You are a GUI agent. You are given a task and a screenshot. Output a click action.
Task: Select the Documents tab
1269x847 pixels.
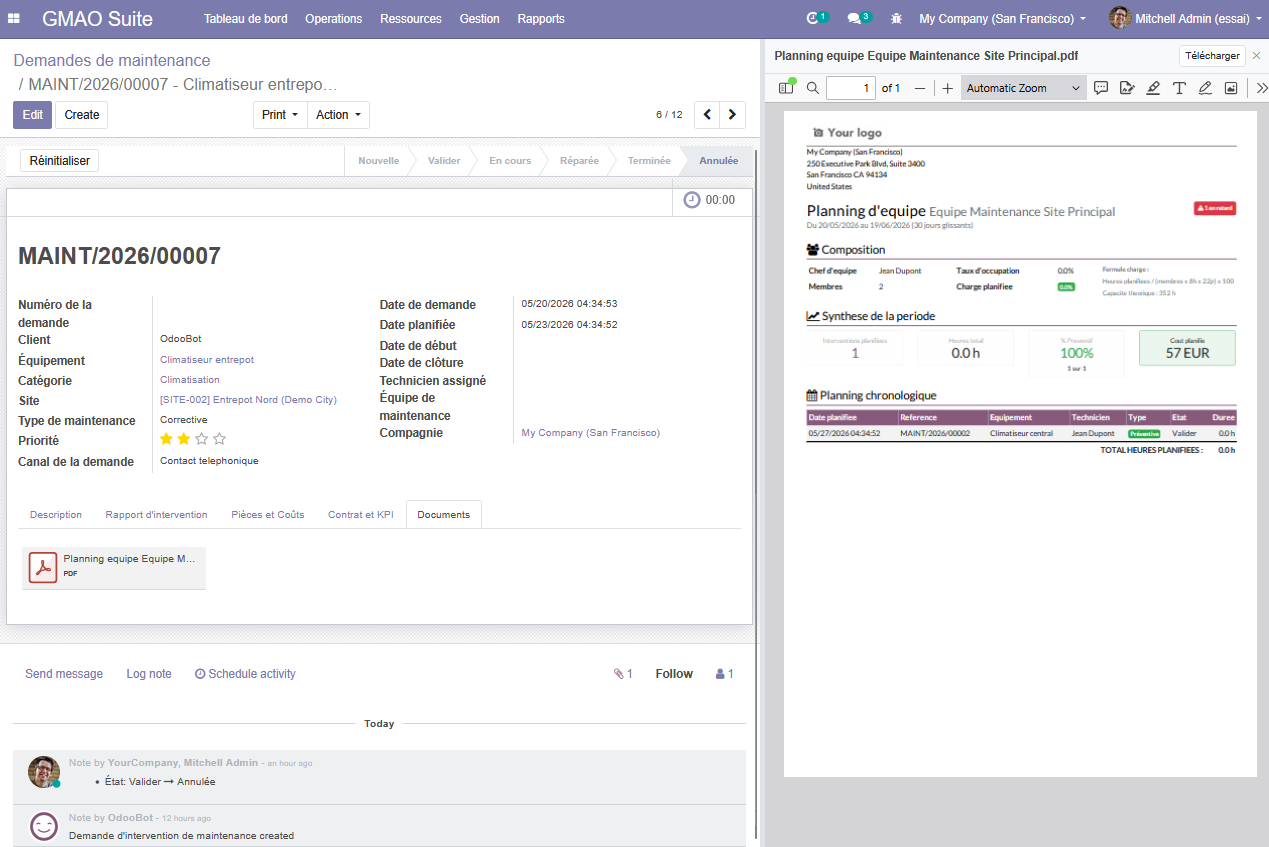pyautogui.click(x=444, y=515)
